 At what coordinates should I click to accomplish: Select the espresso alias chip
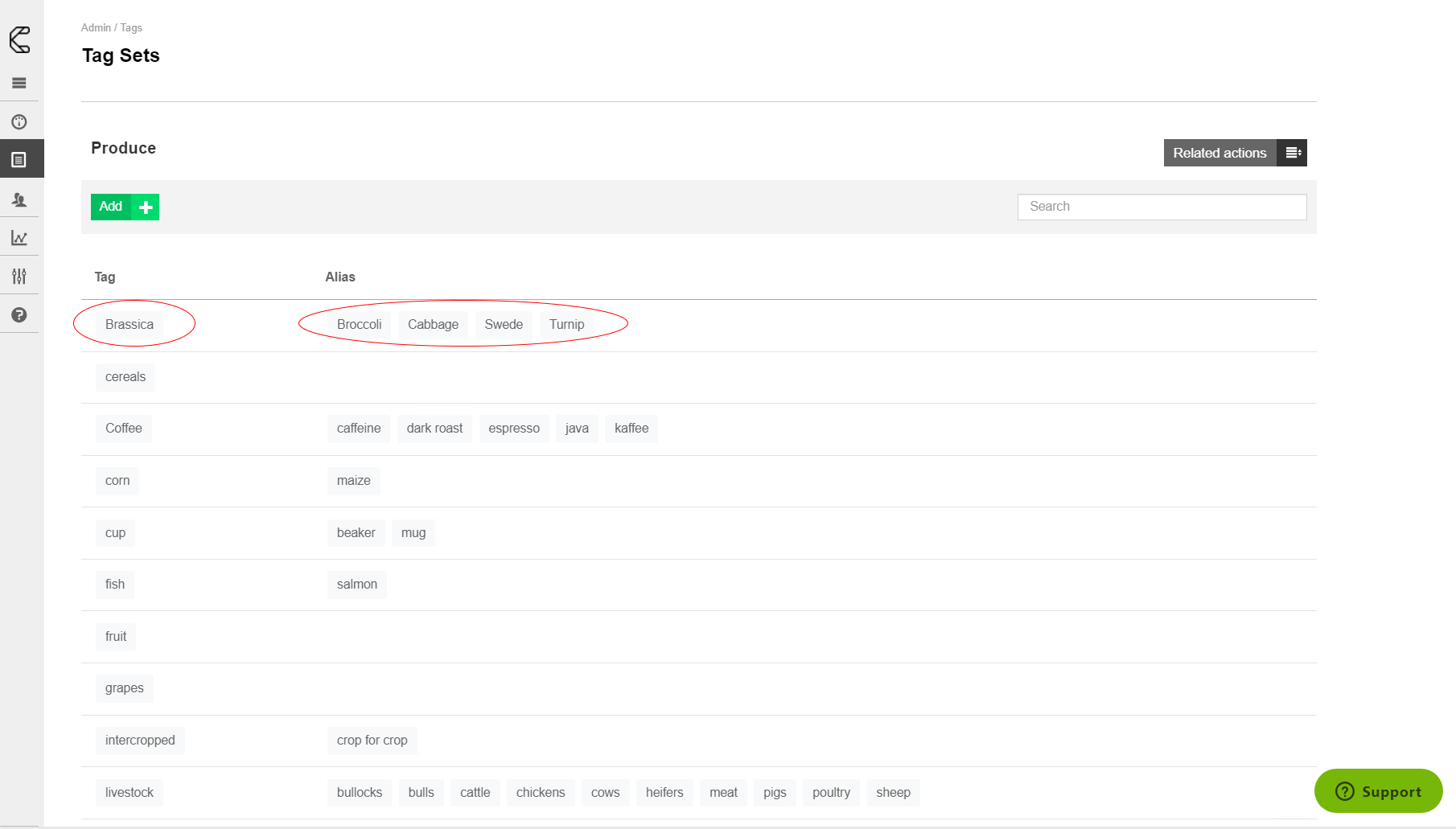click(x=514, y=429)
